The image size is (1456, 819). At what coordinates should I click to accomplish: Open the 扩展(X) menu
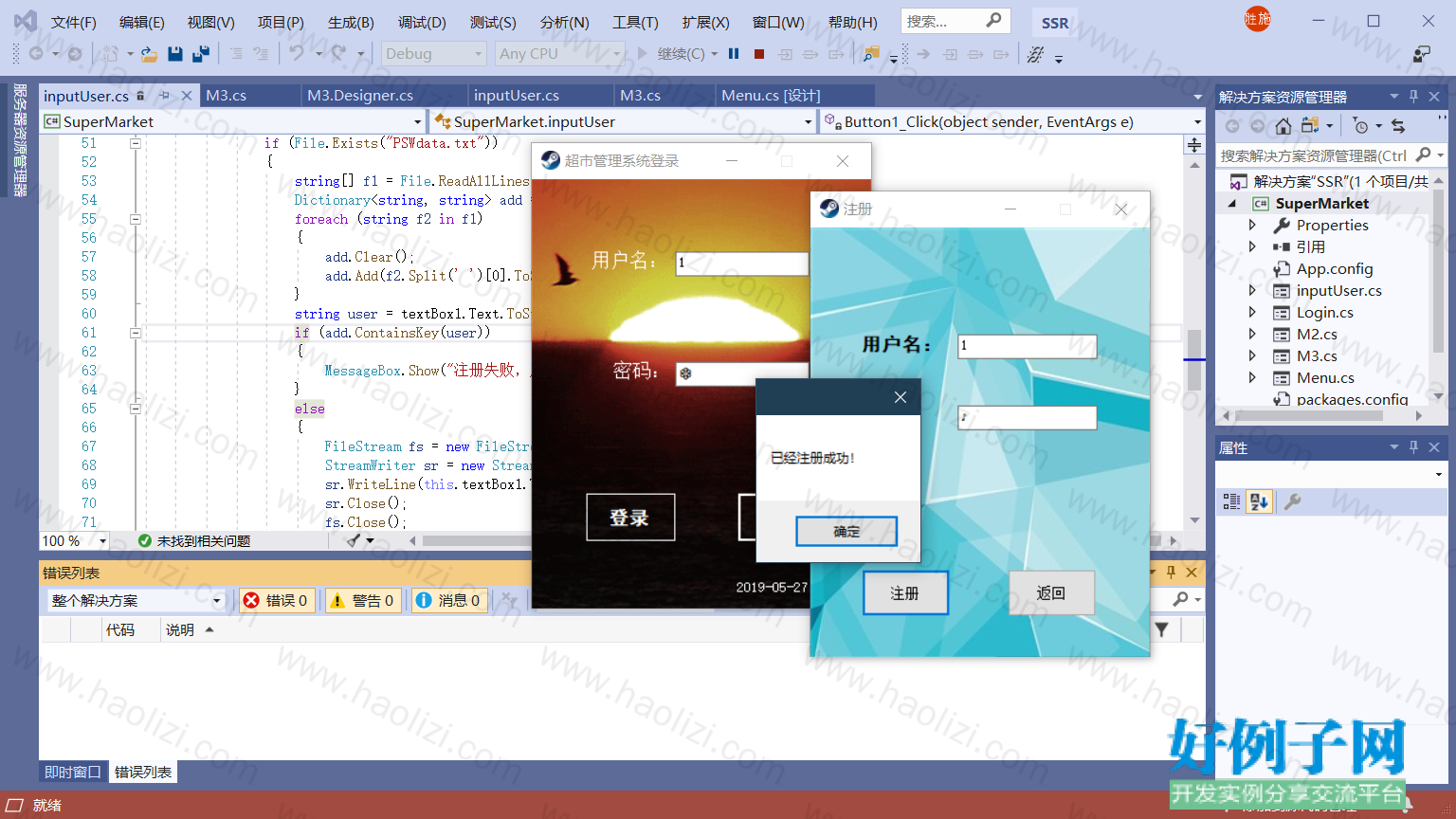pyautogui.click(x=705, y=22)
